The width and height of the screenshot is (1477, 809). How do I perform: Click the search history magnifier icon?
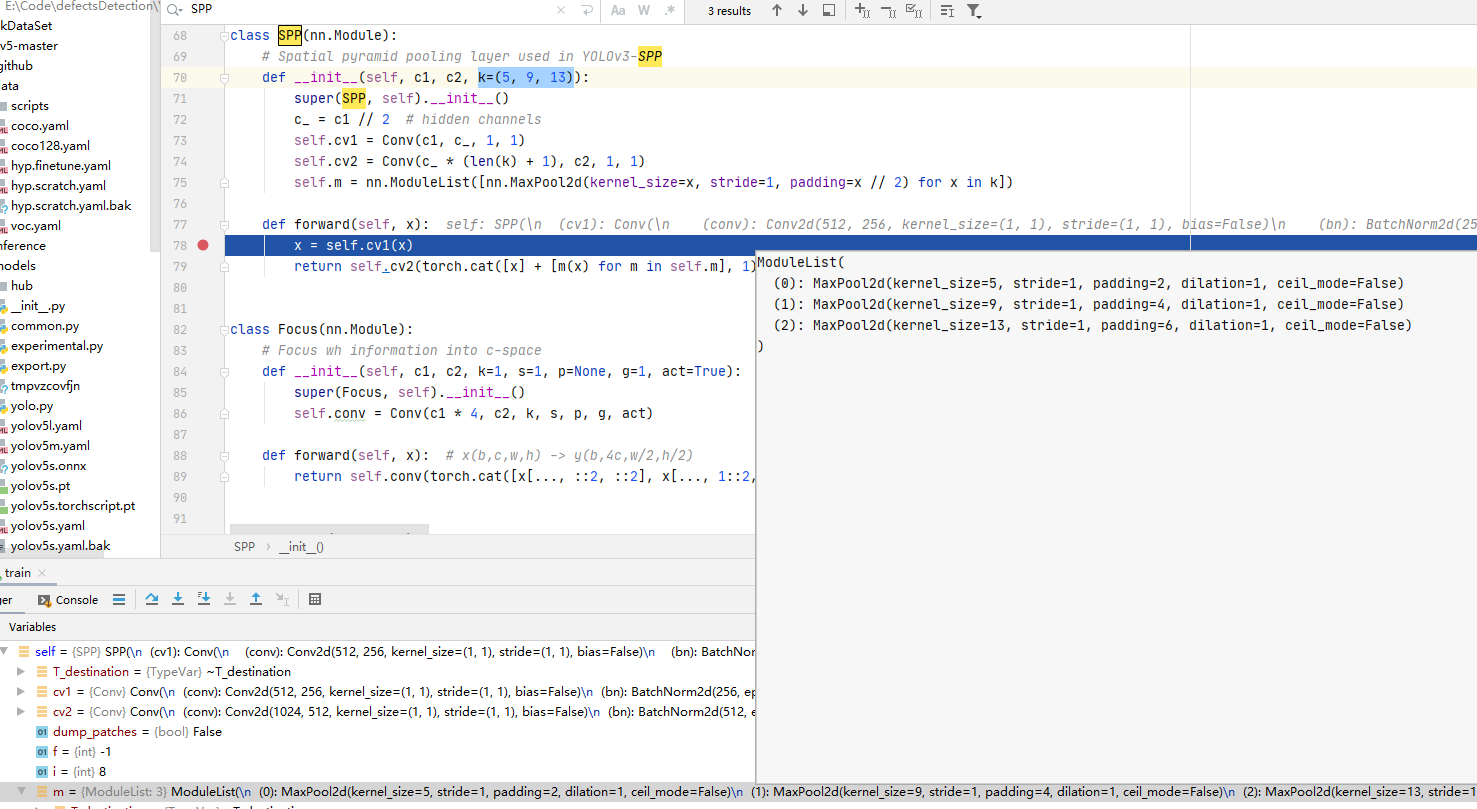[x=175, y=10]
